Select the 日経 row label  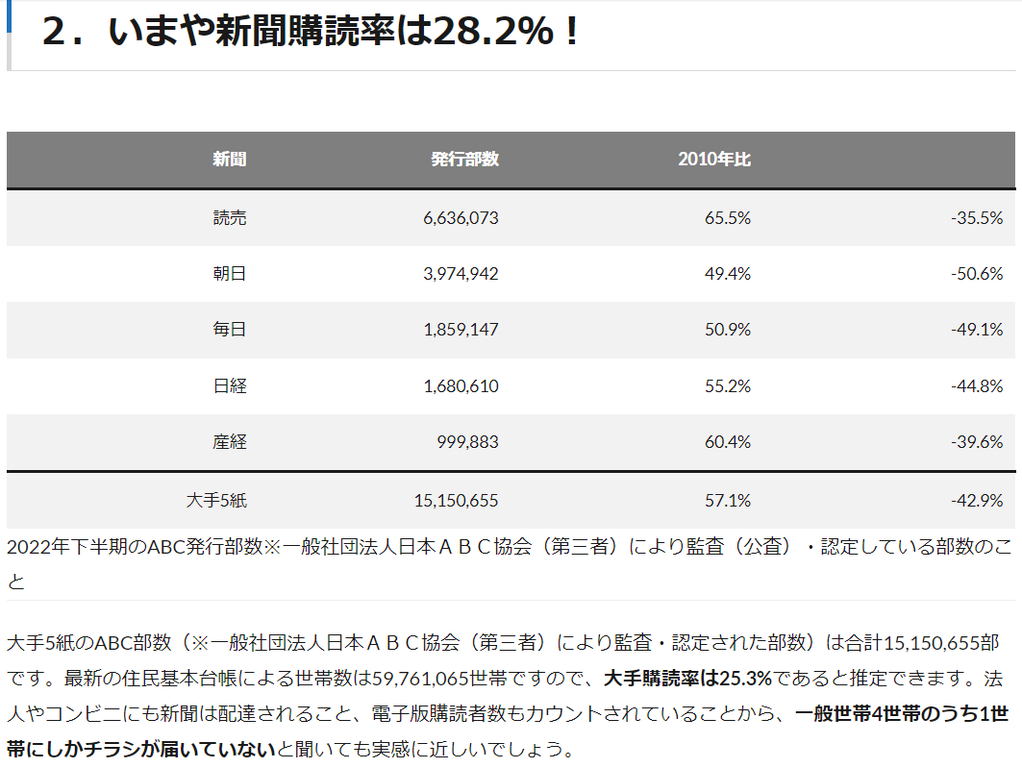229,386
